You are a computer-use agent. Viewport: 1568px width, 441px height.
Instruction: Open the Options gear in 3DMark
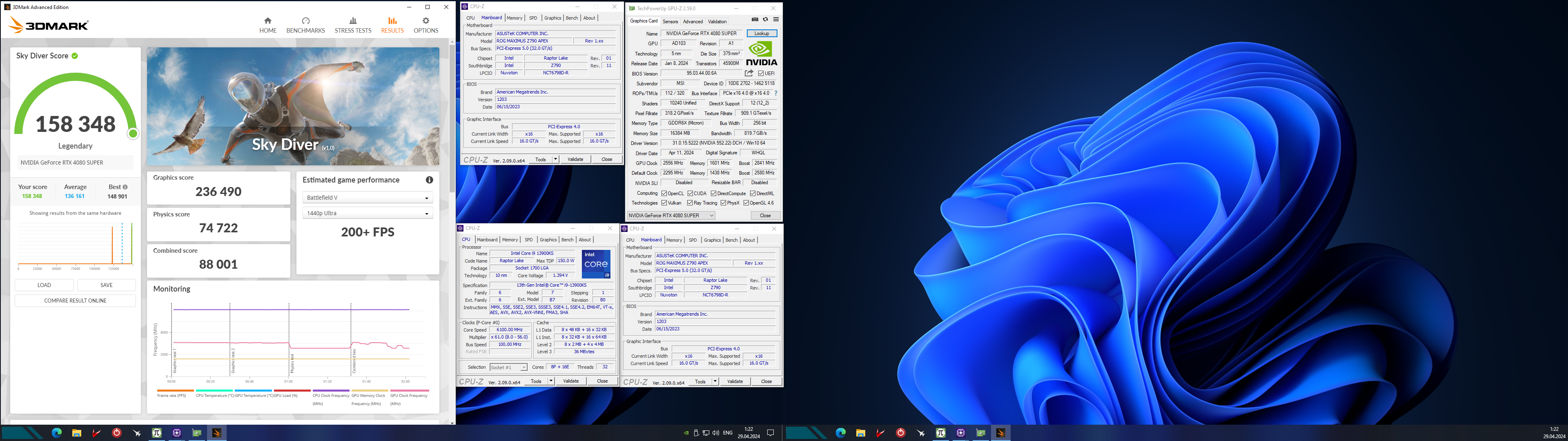425,25
